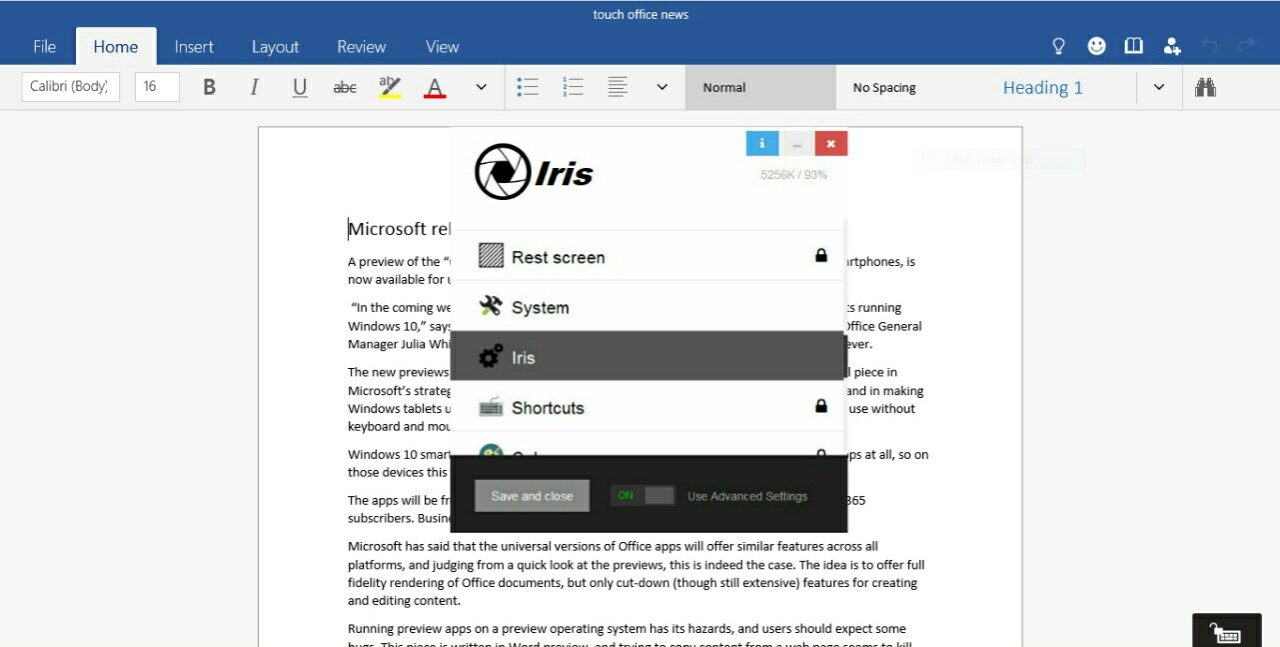This screenshot has width=1280, height=647.
Task: Click the Rest screen lock icon
Action: (821, 256)
